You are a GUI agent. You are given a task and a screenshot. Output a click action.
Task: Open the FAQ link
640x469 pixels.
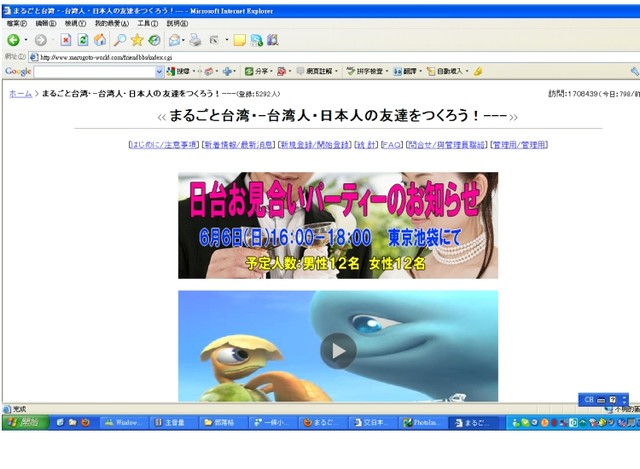point(392,145)
